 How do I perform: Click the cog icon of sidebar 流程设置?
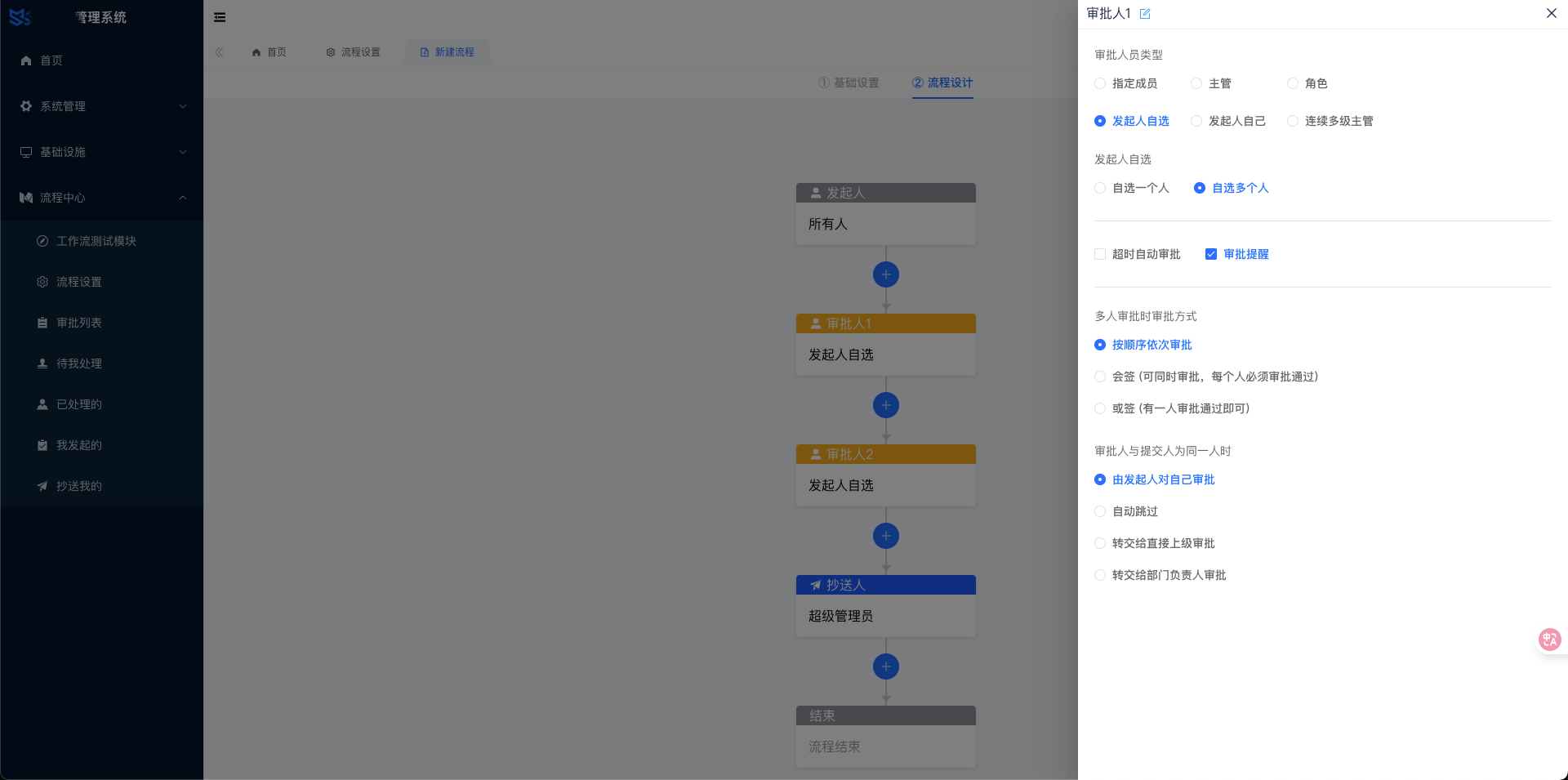pyautogui.click(x=42, y=282)
